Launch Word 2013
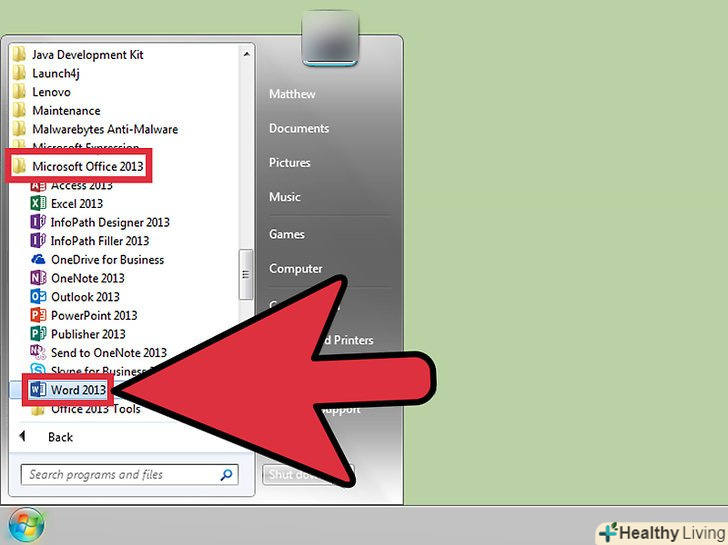 [x=68, y=389]
